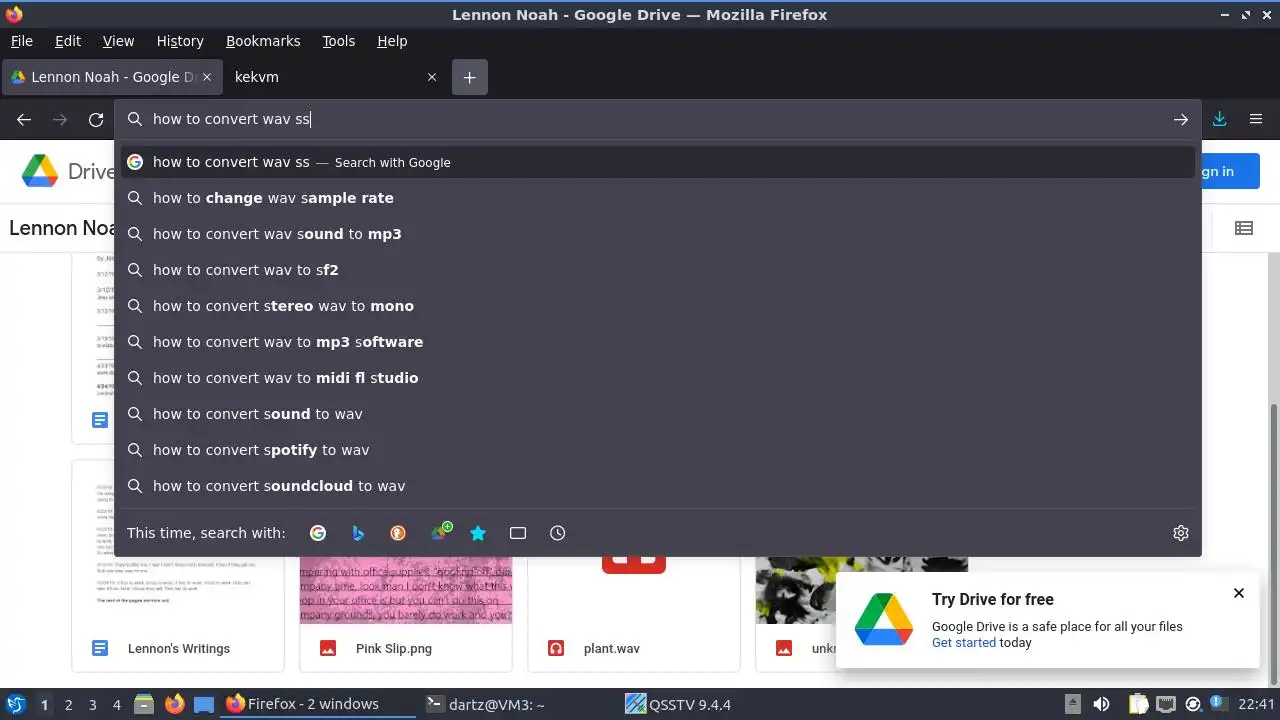Viewport: 1280px width, 720px height.
Task: Open the View menu
Action: click(x=118, y=41)
